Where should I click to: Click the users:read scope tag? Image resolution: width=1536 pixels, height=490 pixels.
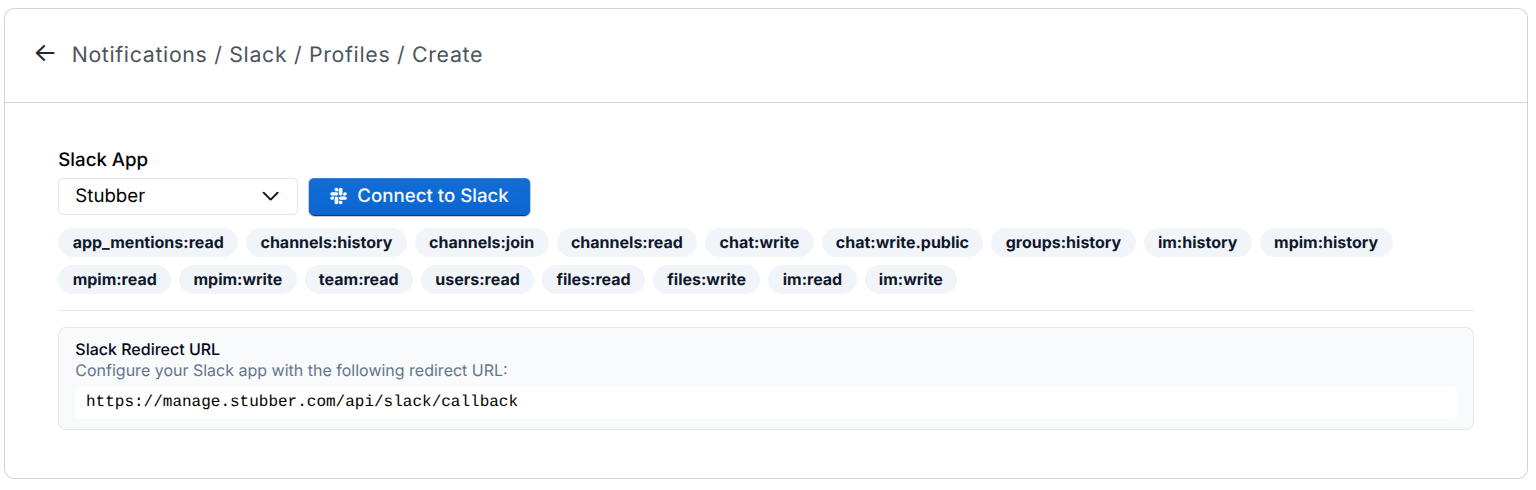tap(477, 280)
